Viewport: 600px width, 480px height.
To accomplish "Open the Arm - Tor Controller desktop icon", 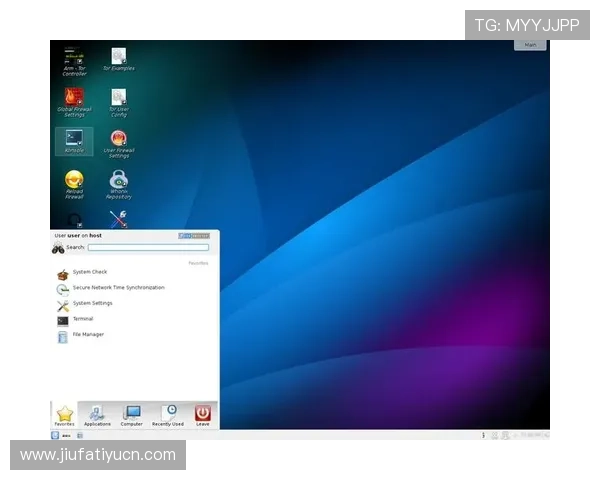I will click(x=74, y=58).
